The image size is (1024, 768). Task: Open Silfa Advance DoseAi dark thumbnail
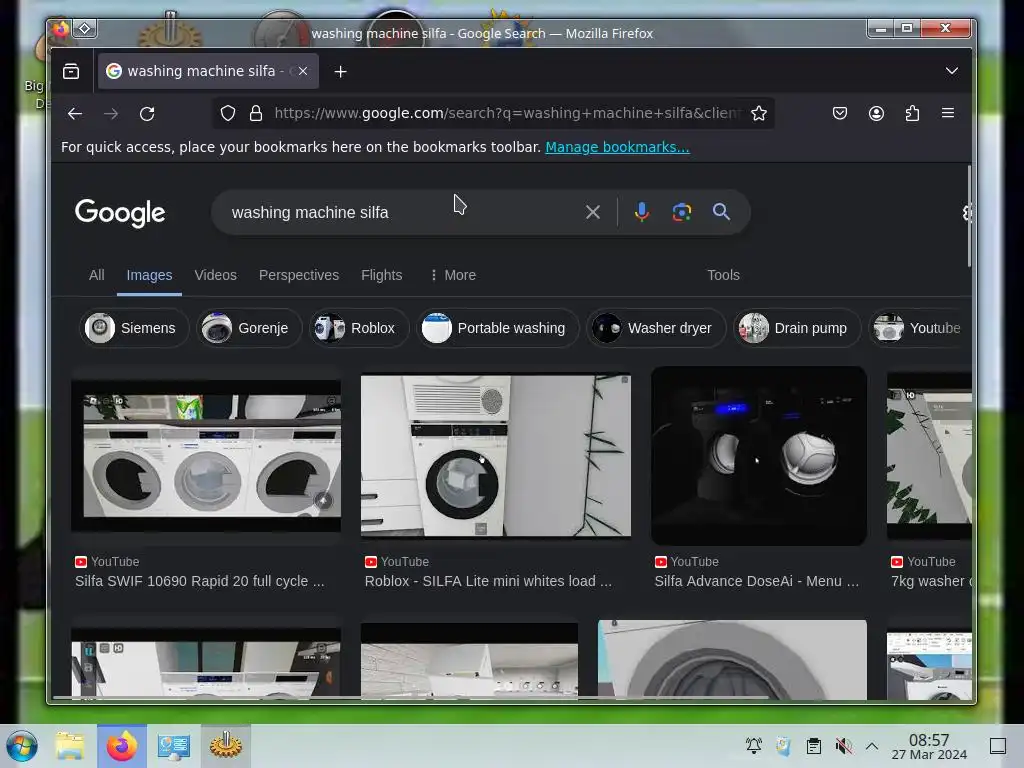pyautogui.click(x=759, y=456)
